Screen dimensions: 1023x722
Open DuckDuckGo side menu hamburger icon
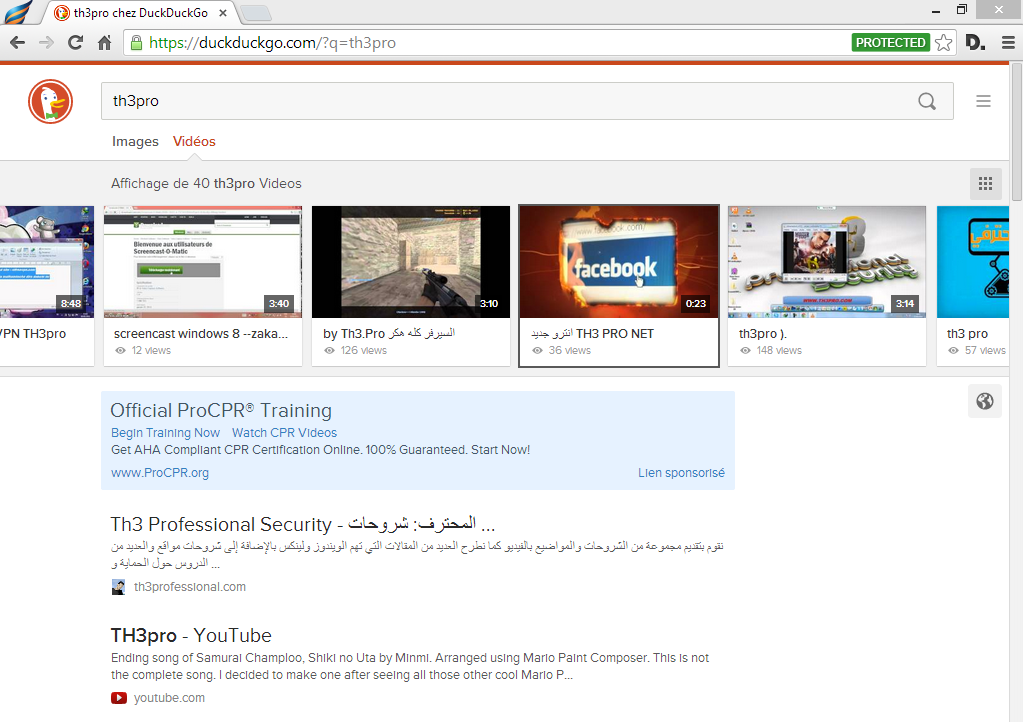click(983, 101)
